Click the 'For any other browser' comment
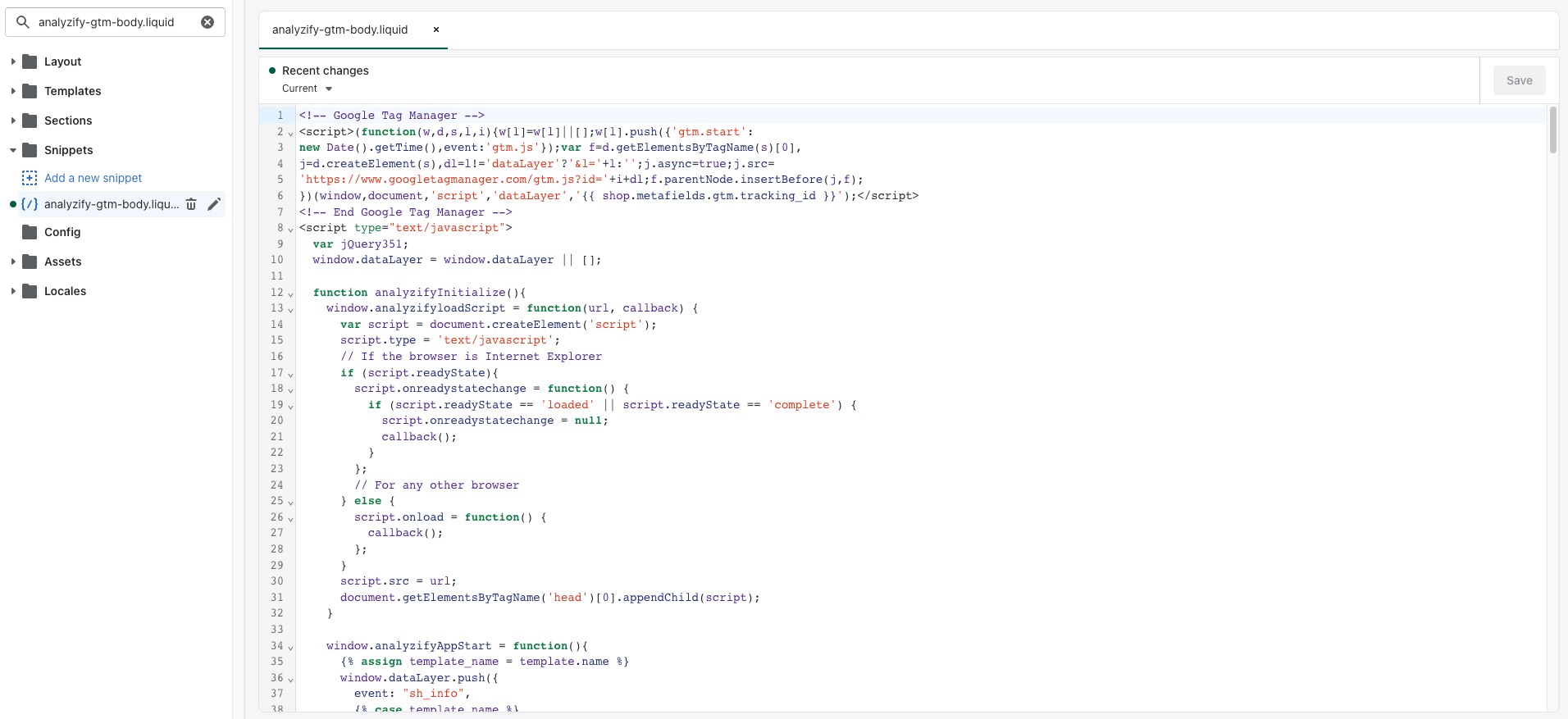Viewport: 1568px width, 719px height. 436,485
